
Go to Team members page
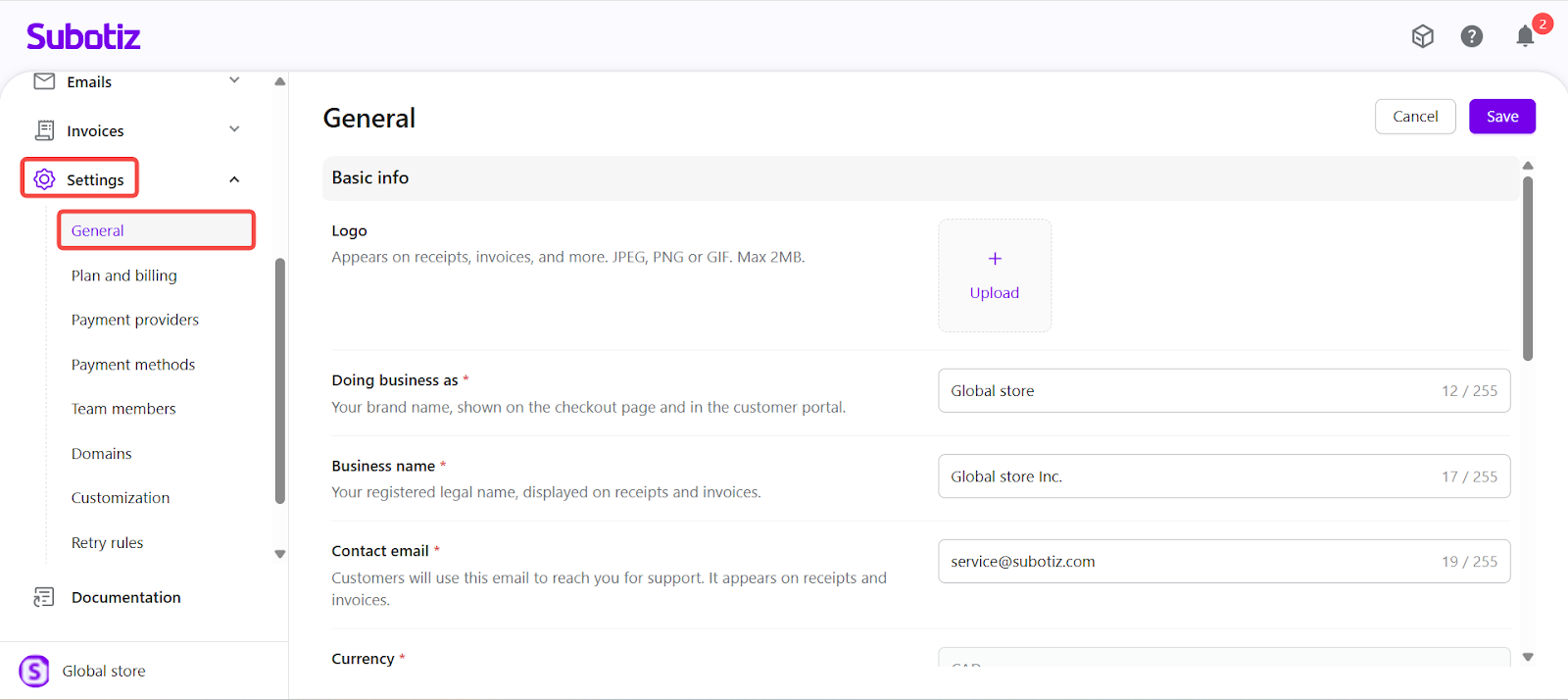pyautogui.click(x=123, y=409)
